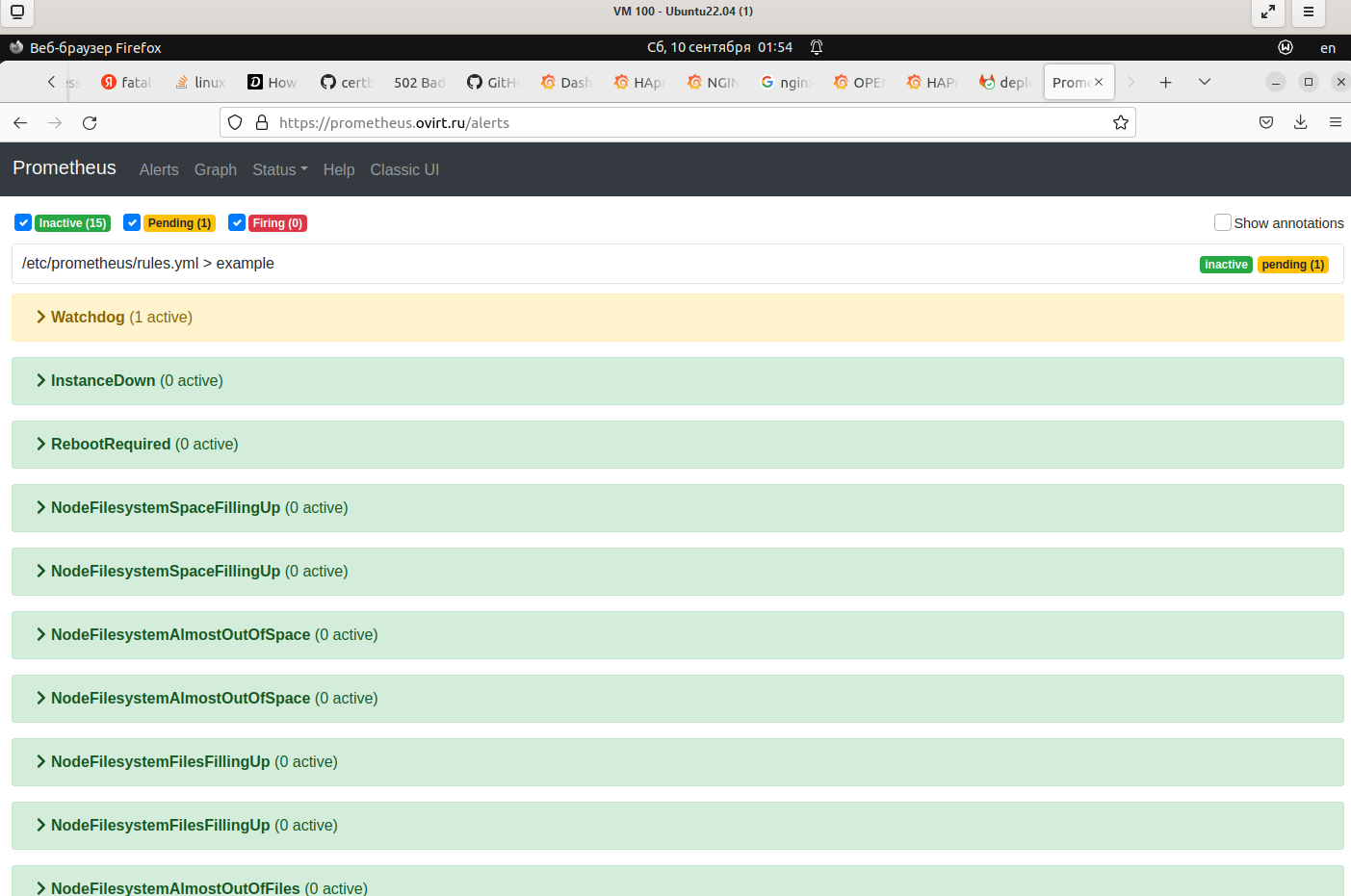Viewport: 1351px width, 896px height.
Task: Click the pending (1) badge in rules header
Action: 1293,265
